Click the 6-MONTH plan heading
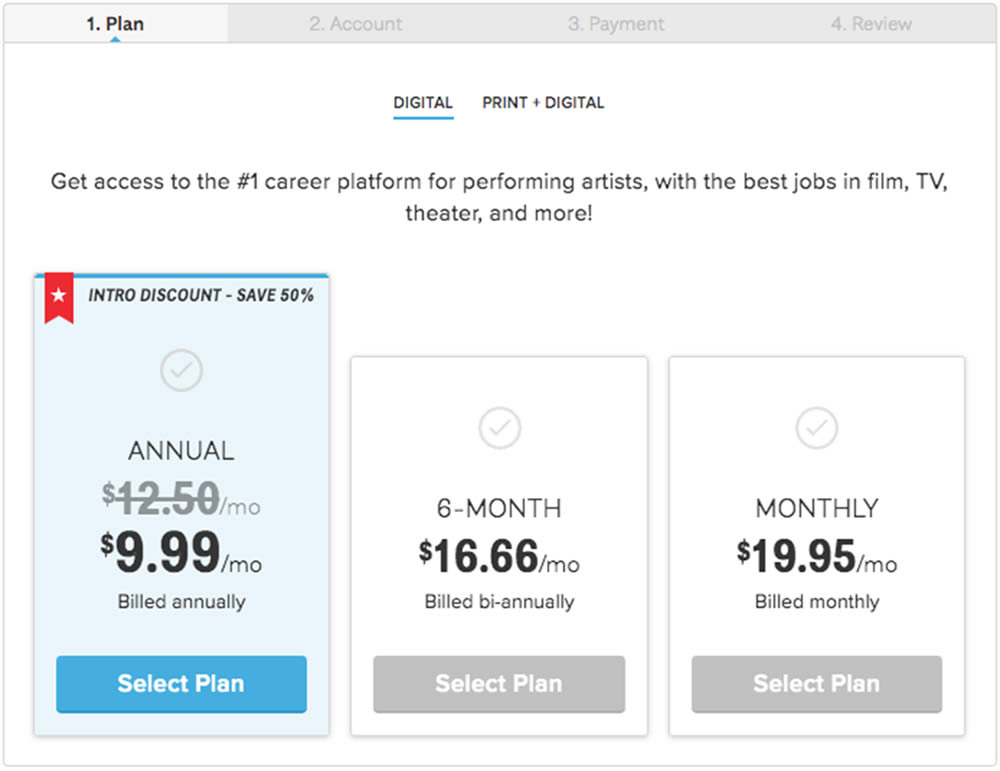 (x=499, y=508)
